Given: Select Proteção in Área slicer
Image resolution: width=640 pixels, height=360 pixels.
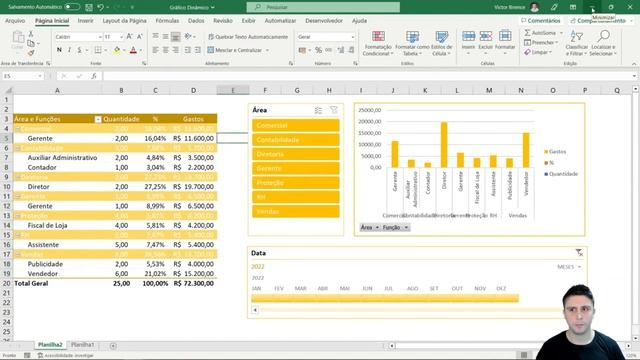Looking at the screenshot, I should point(296,183).
